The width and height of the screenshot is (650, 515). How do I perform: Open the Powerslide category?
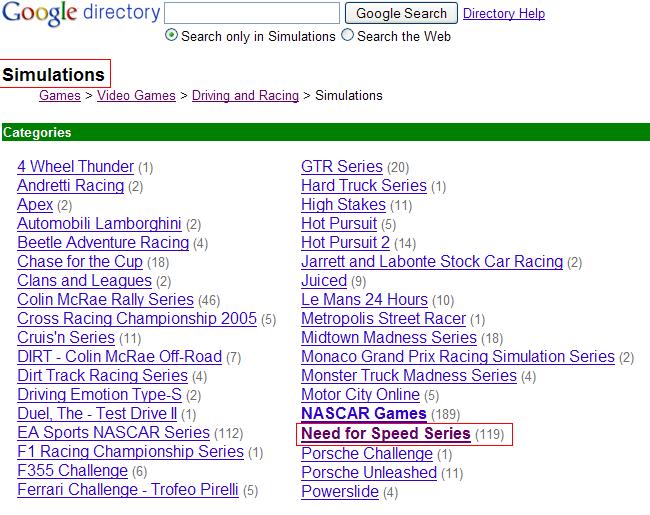pyautogui.click(x=340, y=492)
